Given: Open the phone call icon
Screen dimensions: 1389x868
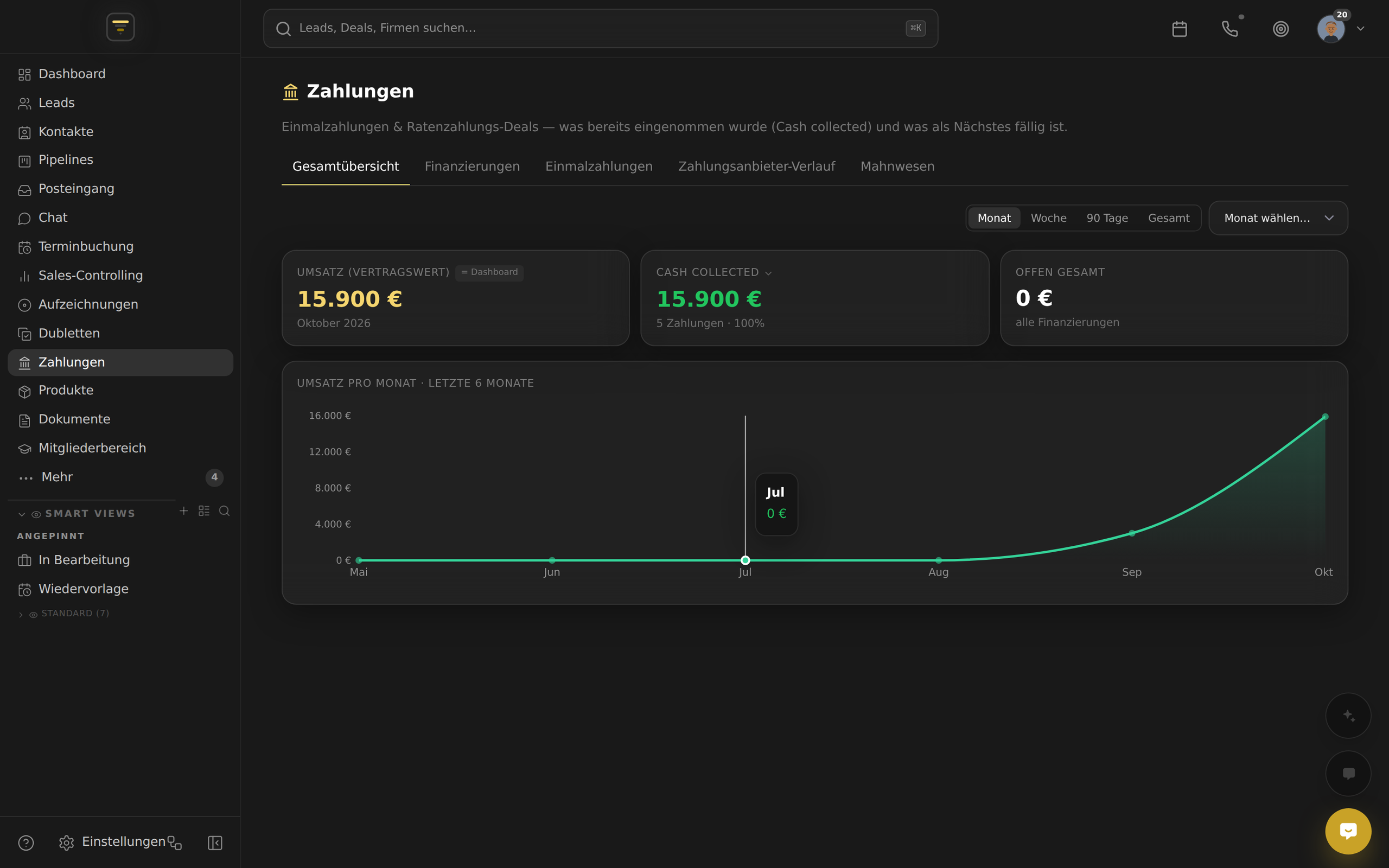Looking at the screenshot, I should pyautogui.click(x=1229, y=29).
